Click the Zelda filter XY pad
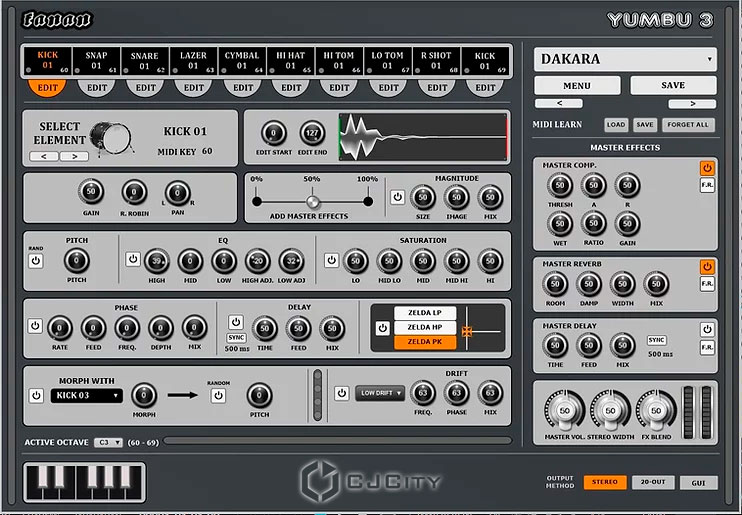The height and width of the screenshot is (515, 742). coord(483,328)
